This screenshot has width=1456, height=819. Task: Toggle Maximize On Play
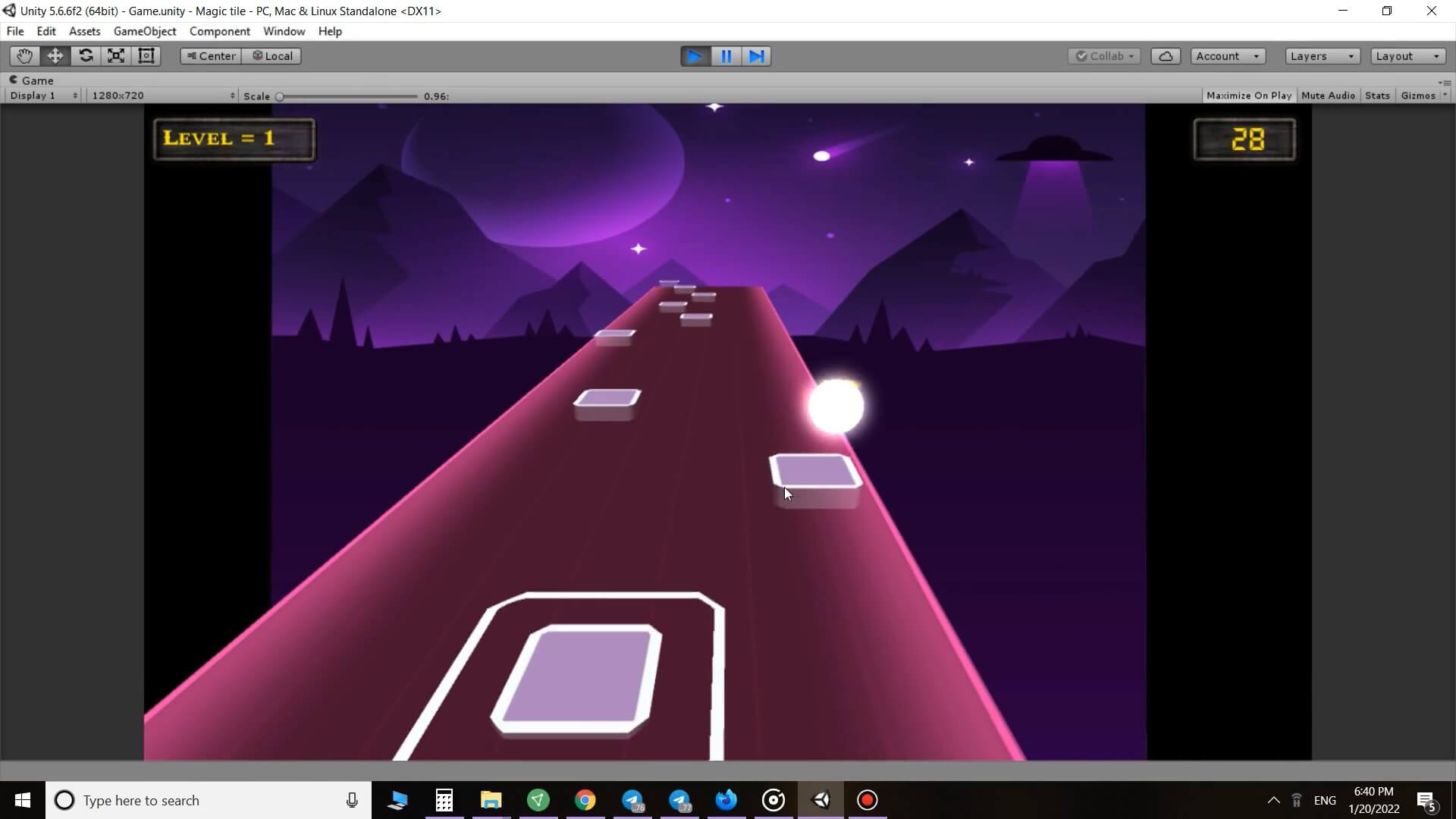click(1248, 96)
